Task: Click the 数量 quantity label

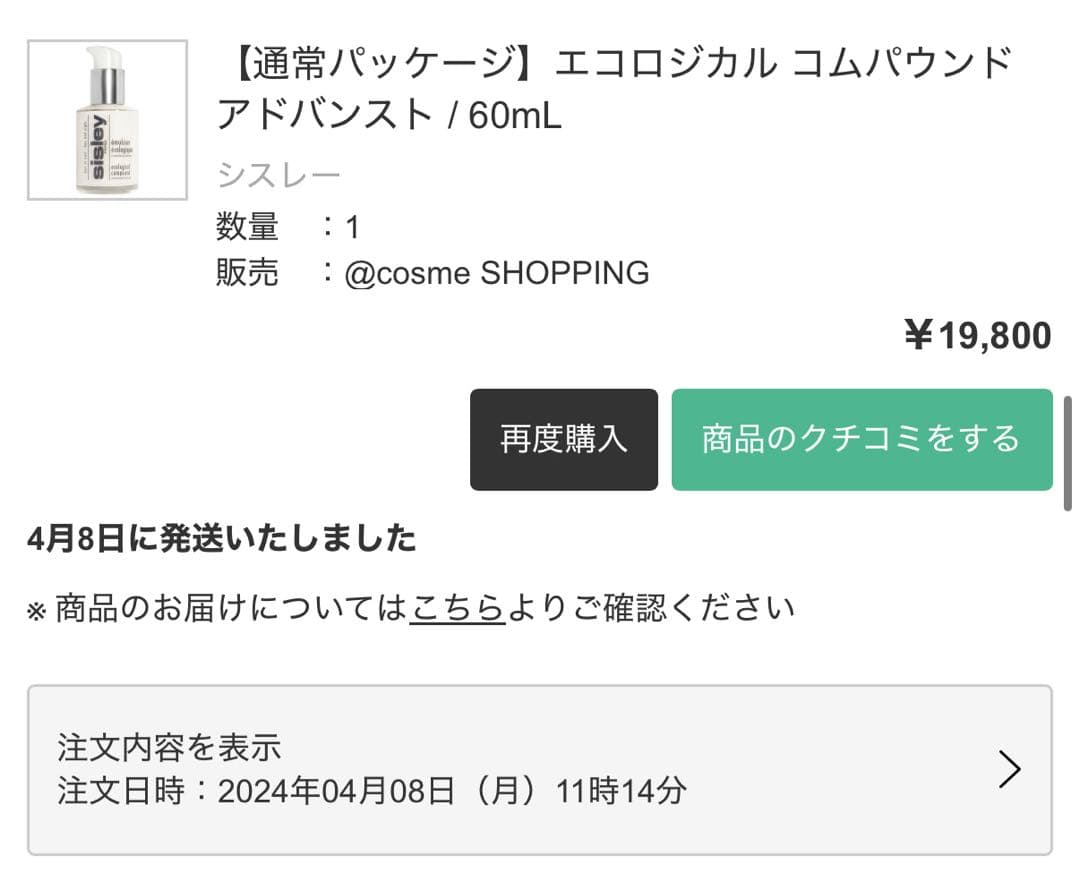Action: [246, 228]
